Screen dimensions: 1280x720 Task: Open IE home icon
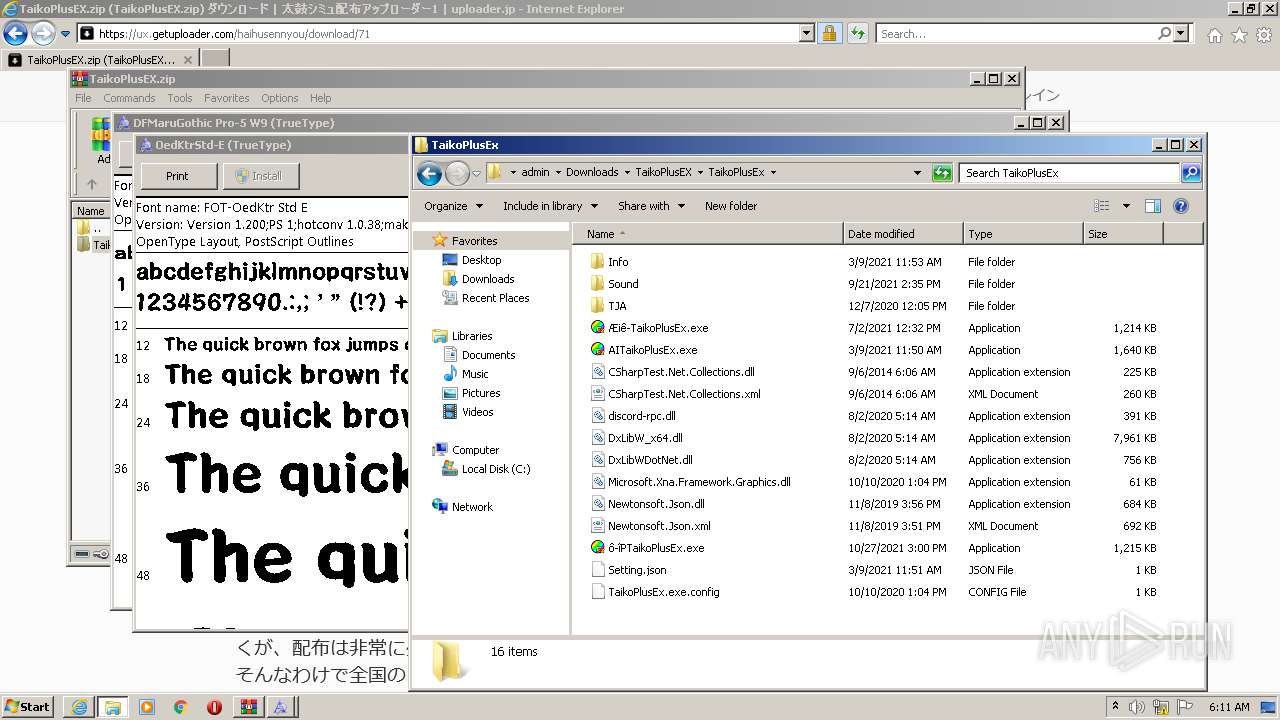click(x=1214, y=35)
